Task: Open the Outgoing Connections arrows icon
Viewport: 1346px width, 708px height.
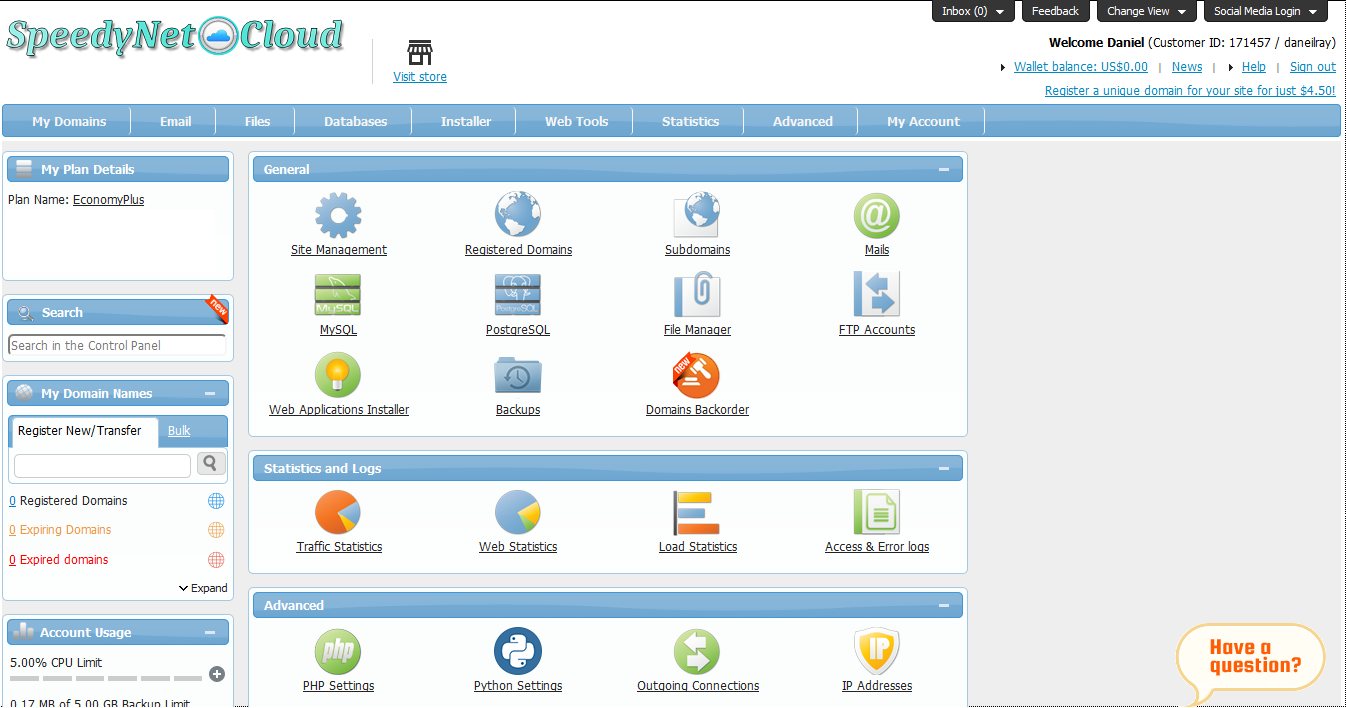Action: (x=697, y=651)
